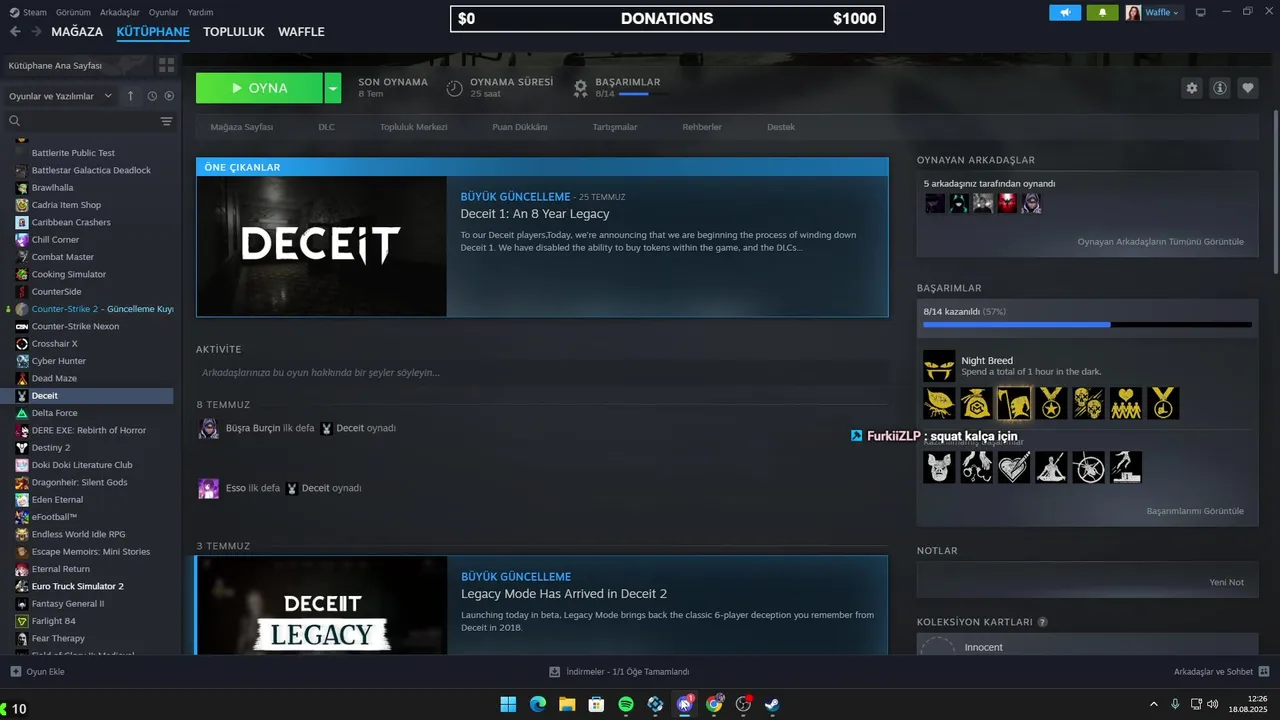Open the Görünüm menu

73,12
